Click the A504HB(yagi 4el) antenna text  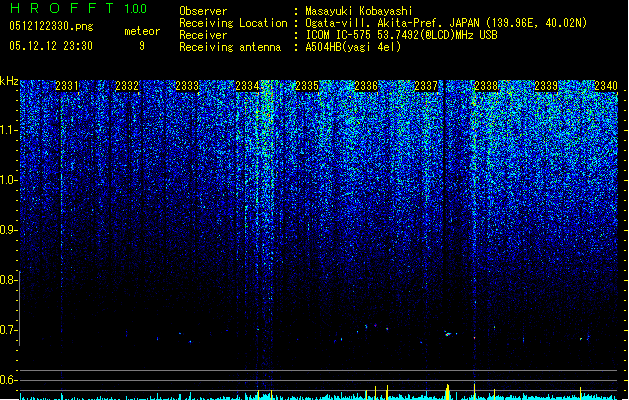tap(353, 47)
